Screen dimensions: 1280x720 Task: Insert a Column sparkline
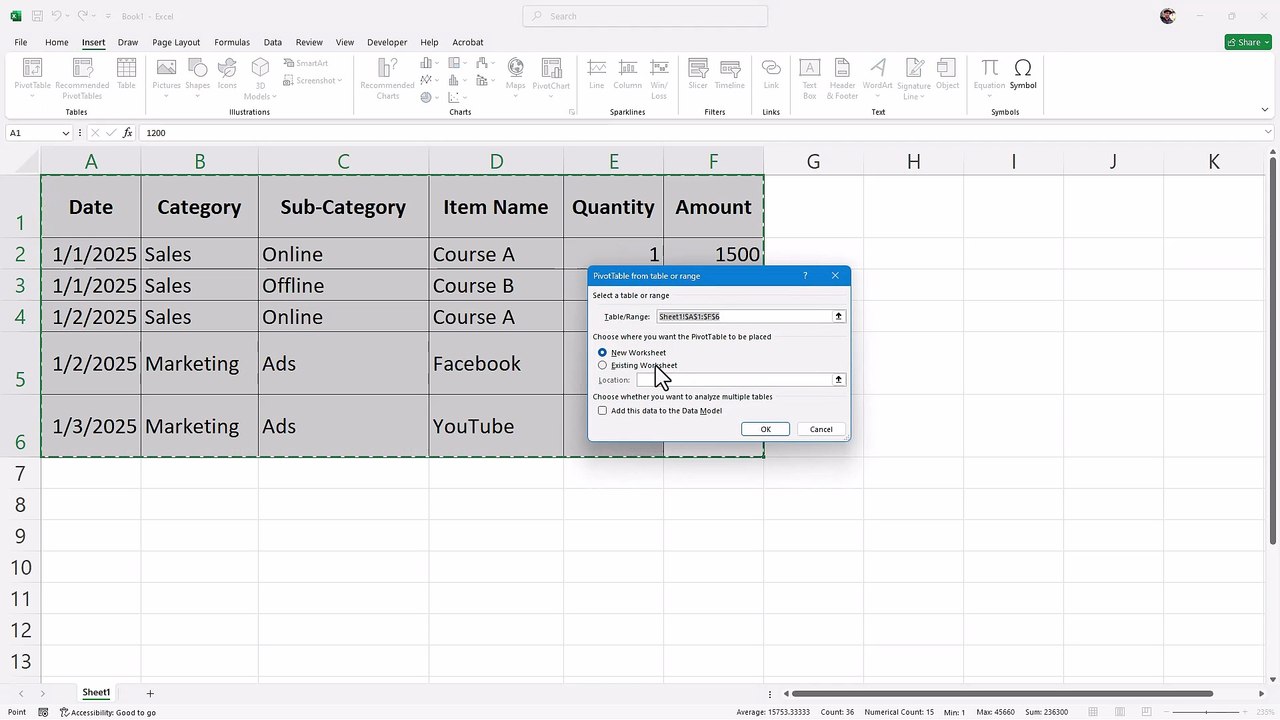click(628, 76)
